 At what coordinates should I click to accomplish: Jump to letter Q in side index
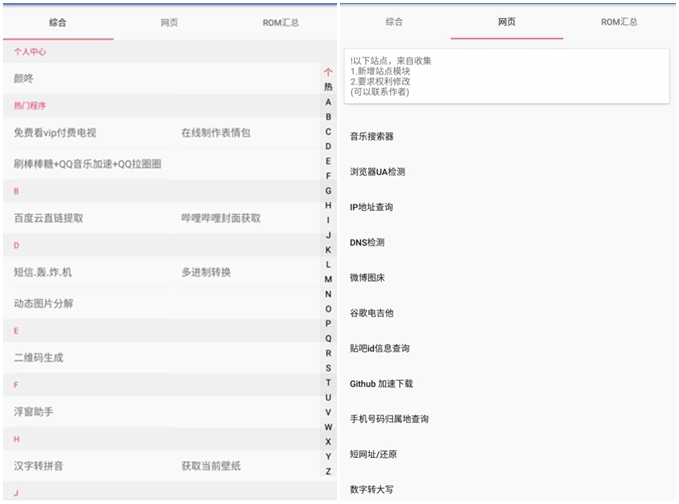pos(328,338)
